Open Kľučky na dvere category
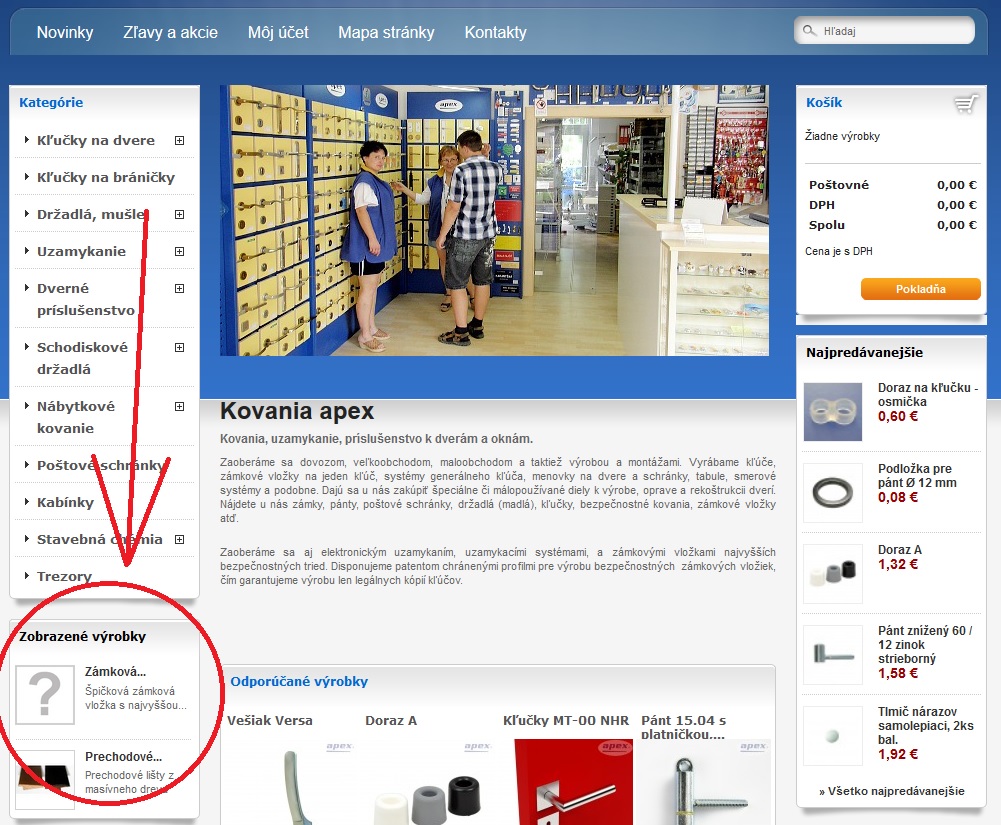1001x825 pixels. 96,140
